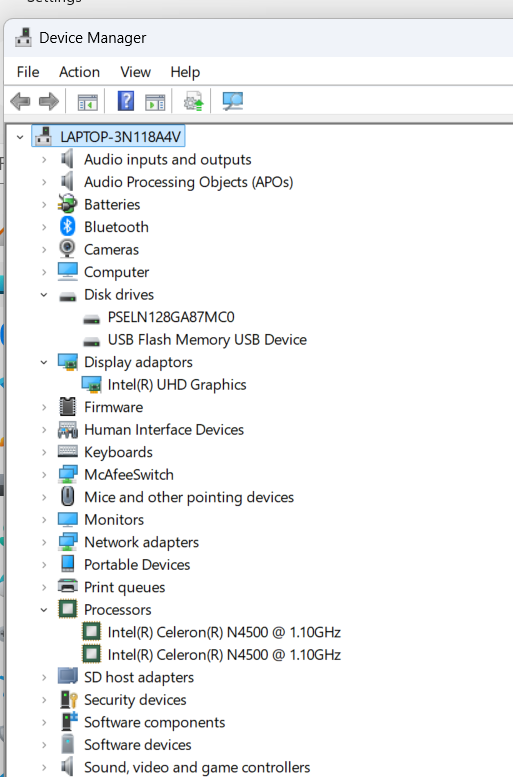513x777 pixels.
Task: Click the SD host adapters icon
Action: click(x=67, y=676)
